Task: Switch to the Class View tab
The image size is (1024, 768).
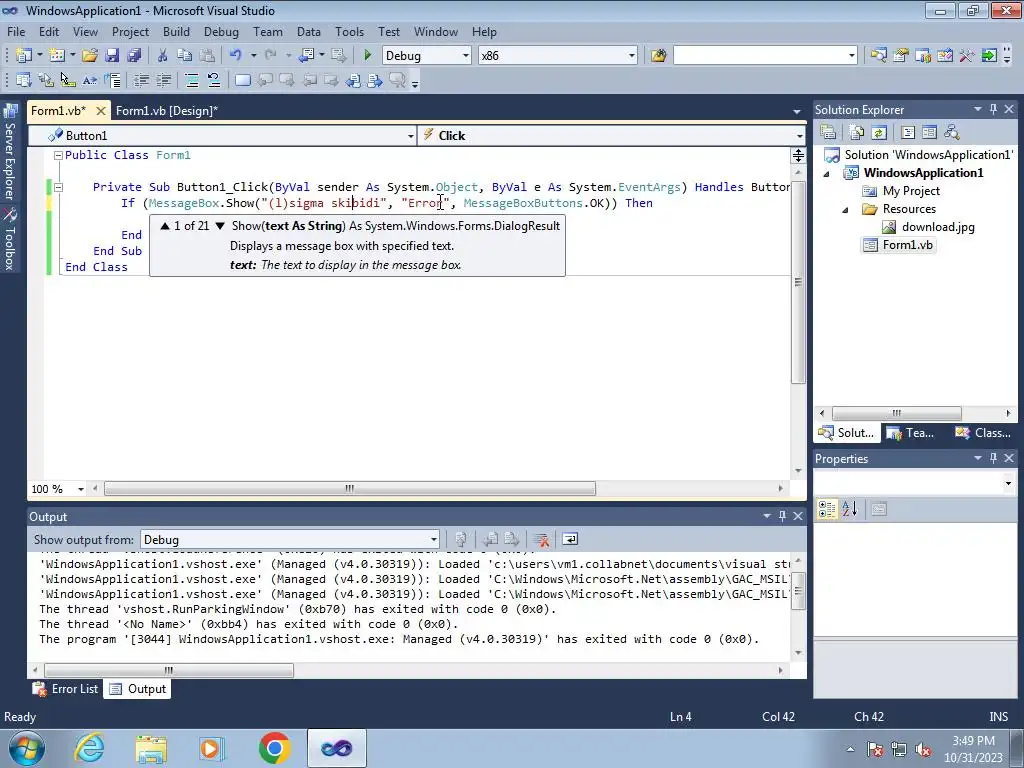Action: pyautogui.click(x=984, y=432)
